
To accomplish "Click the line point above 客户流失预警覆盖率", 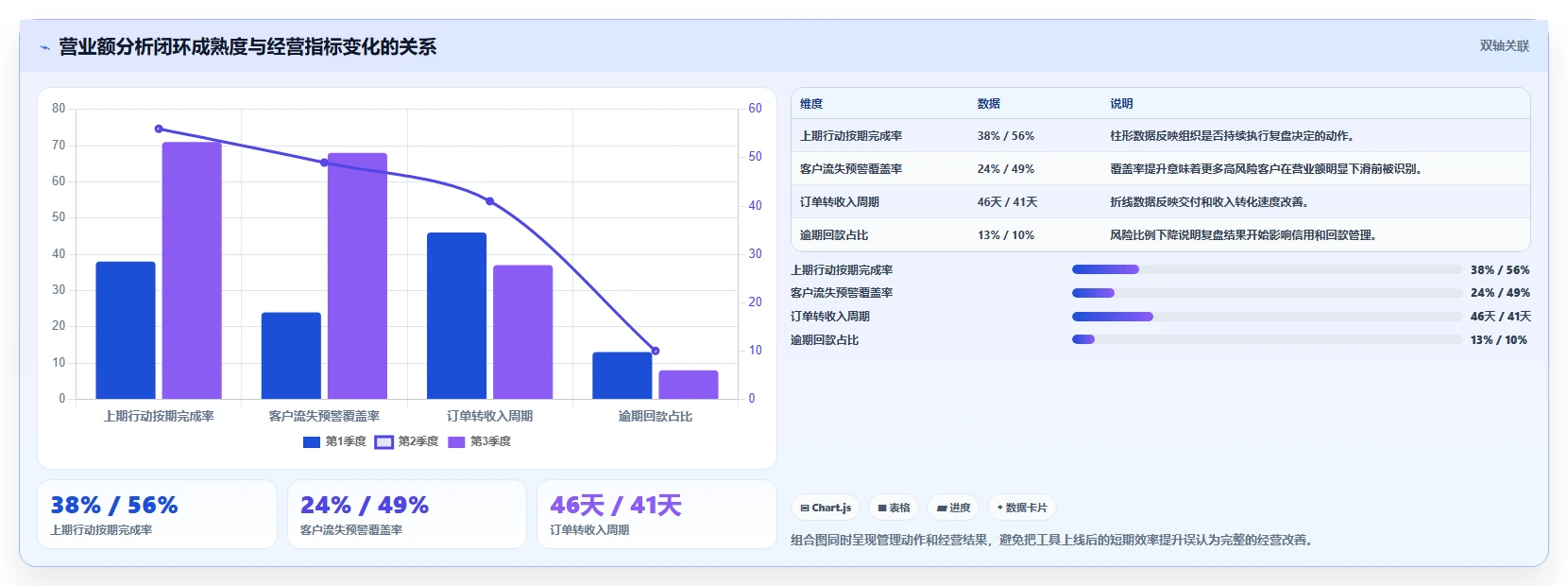I will pyautogui.click(x=324, y=163).
